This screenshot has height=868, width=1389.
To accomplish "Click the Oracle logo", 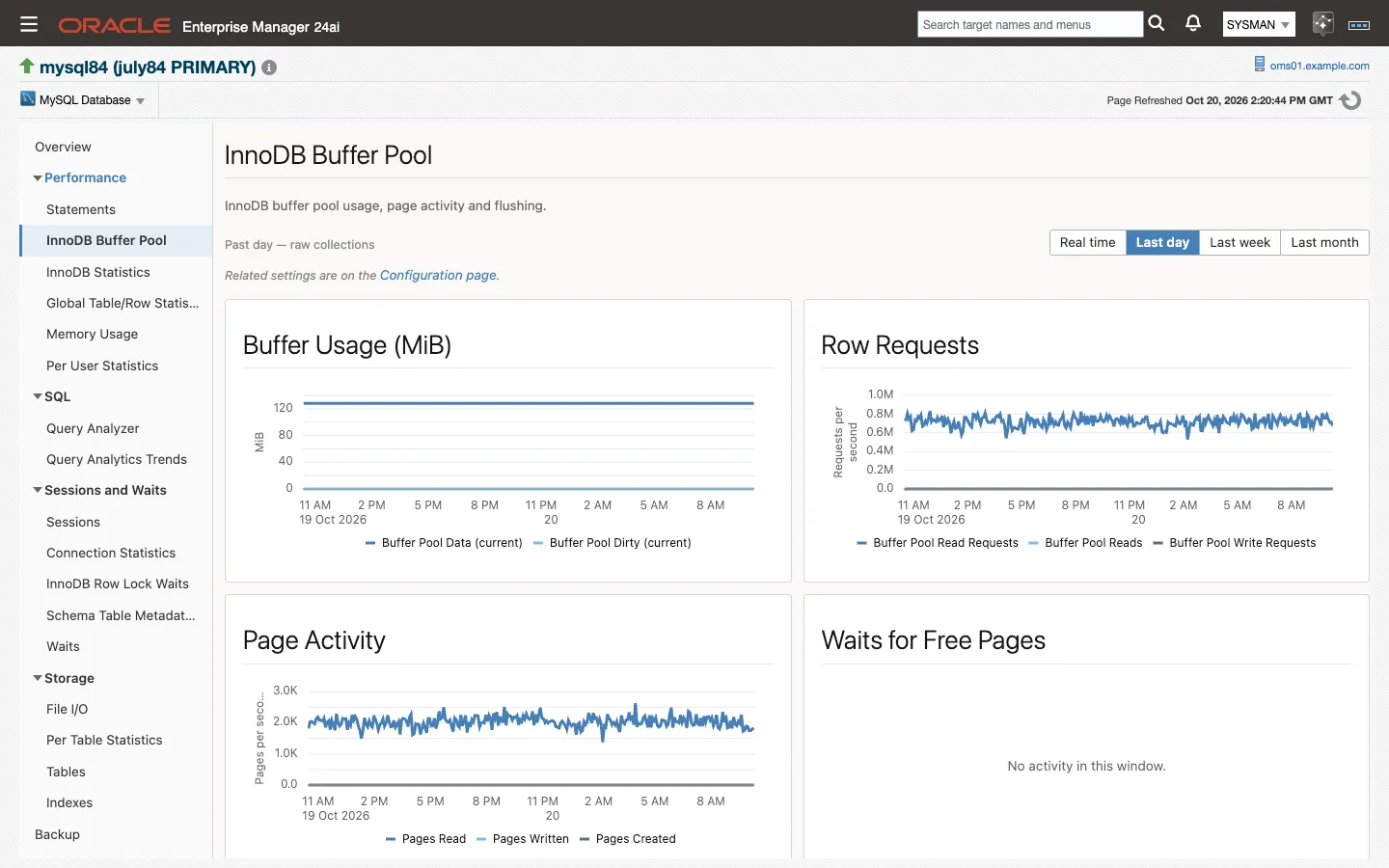I will (x=115, y=26).
